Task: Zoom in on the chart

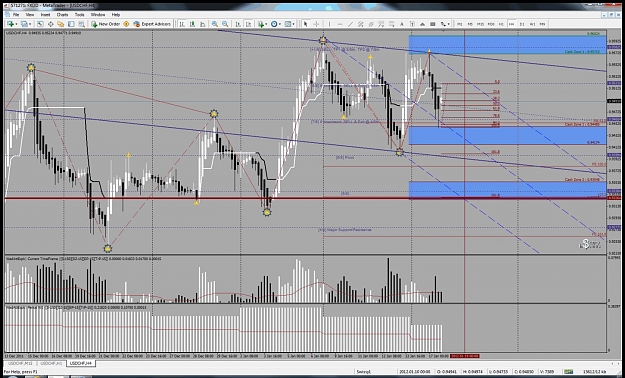Action: pyautogui.click(x=215, y=24)
